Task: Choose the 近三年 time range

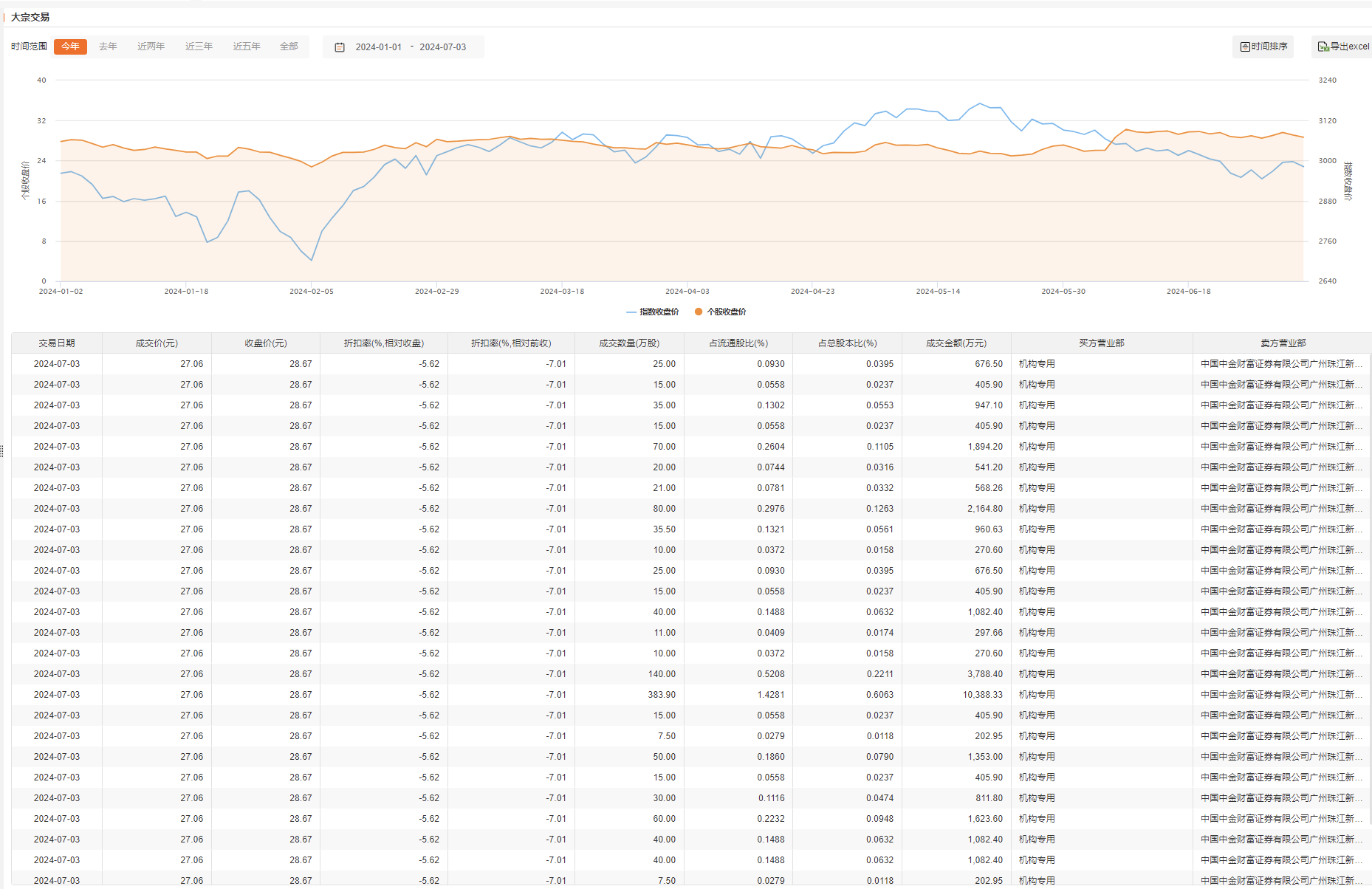Action: point(199,47)
